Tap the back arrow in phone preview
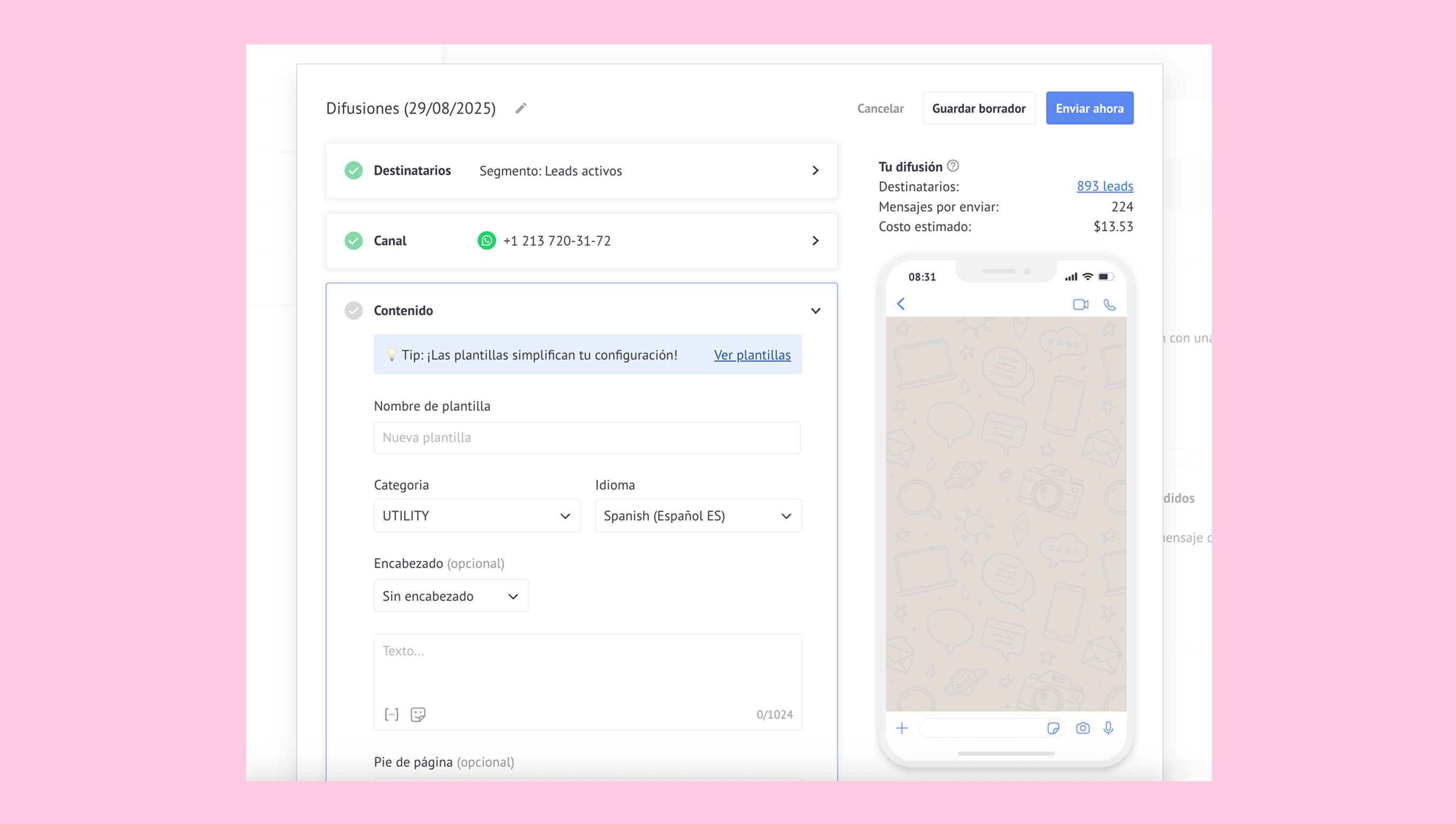The height and width of the screenshot is (824, 1456). (x=901, y=304)
